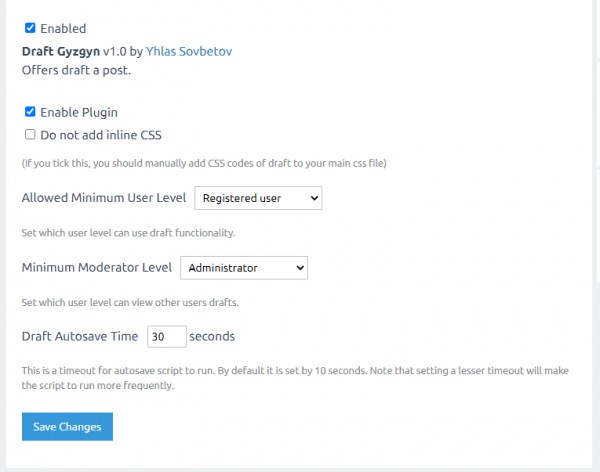Click the Minimum Moderator Level label
Screen dimensions: 600x472
(x=97, y=268)
